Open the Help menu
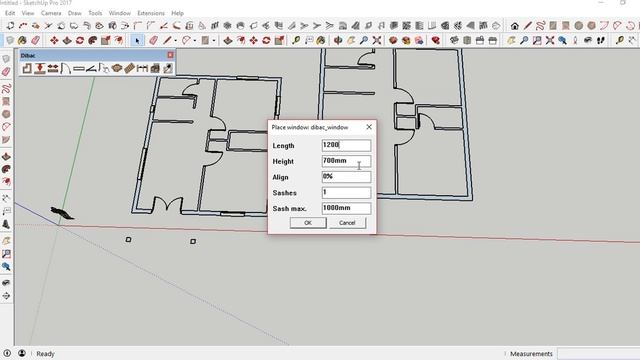The height and width of the screenshot is (360, 640). (x=178, y=13)
